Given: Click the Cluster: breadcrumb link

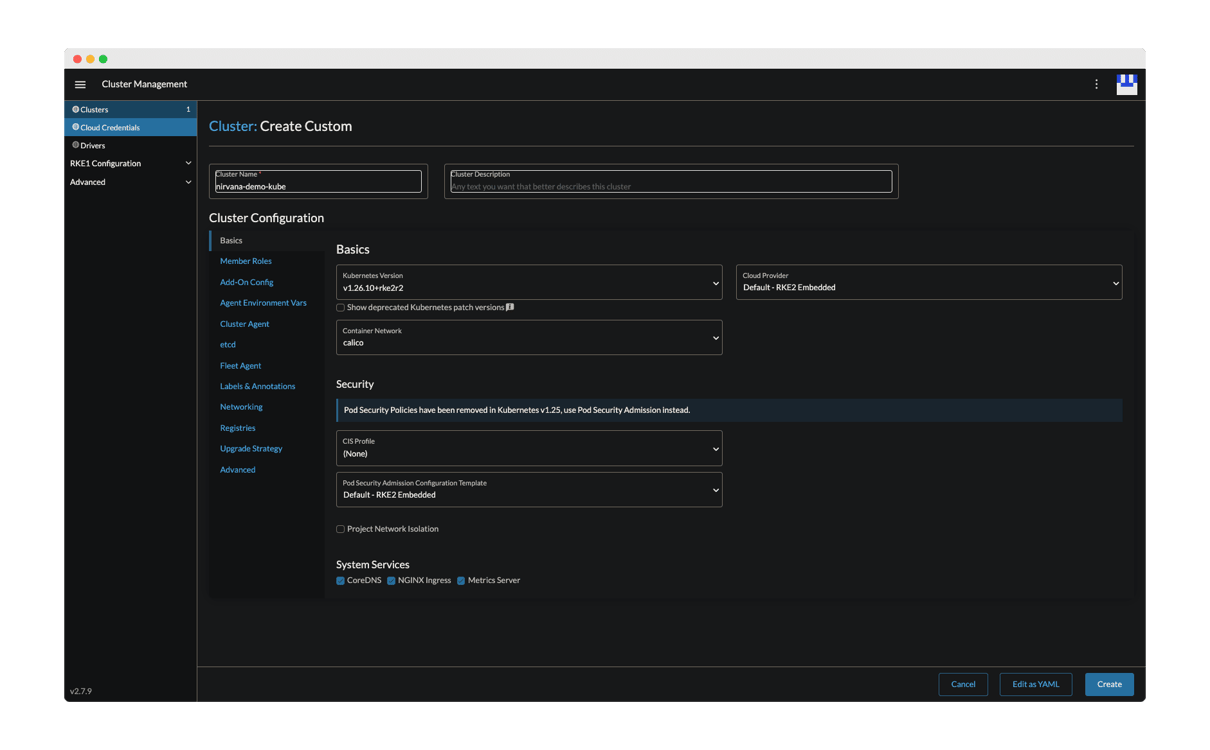Looking at the screenshot, I should pyautogui.click(x=232, y=126).
